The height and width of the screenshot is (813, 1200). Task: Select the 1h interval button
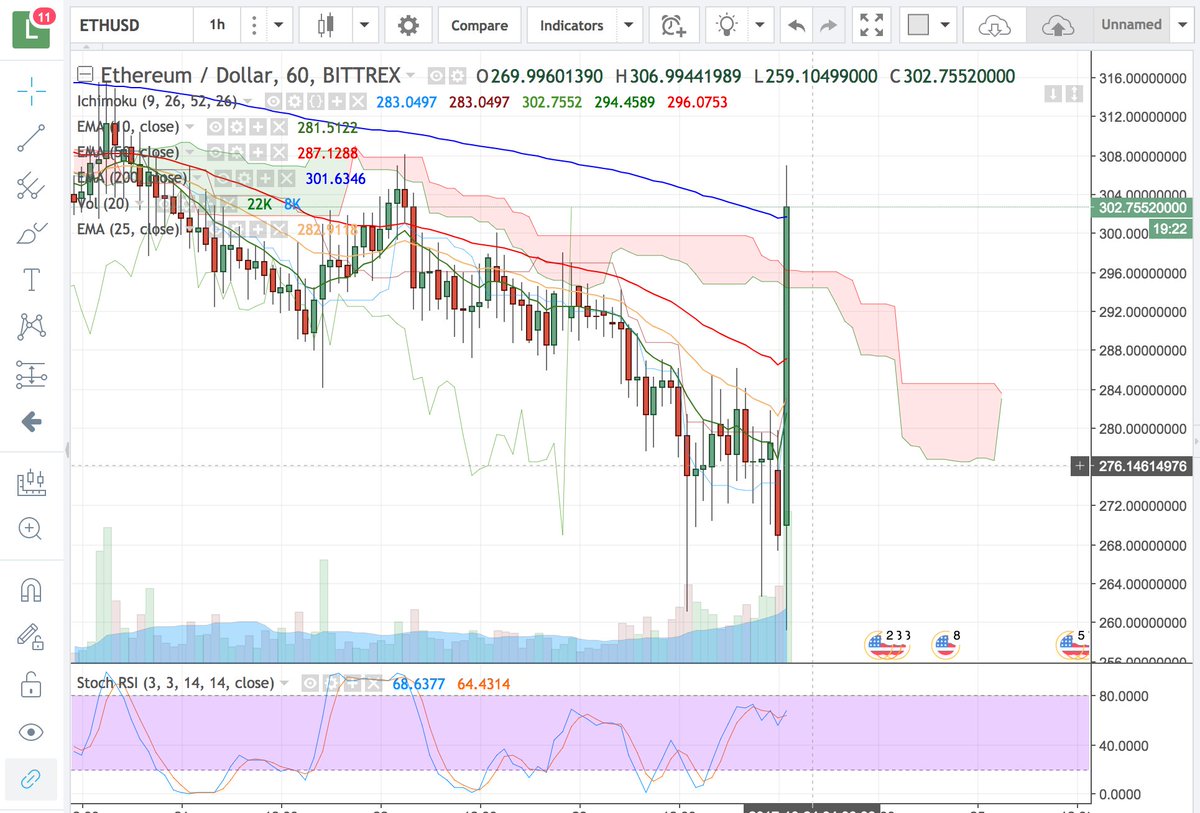click(217, 25)
